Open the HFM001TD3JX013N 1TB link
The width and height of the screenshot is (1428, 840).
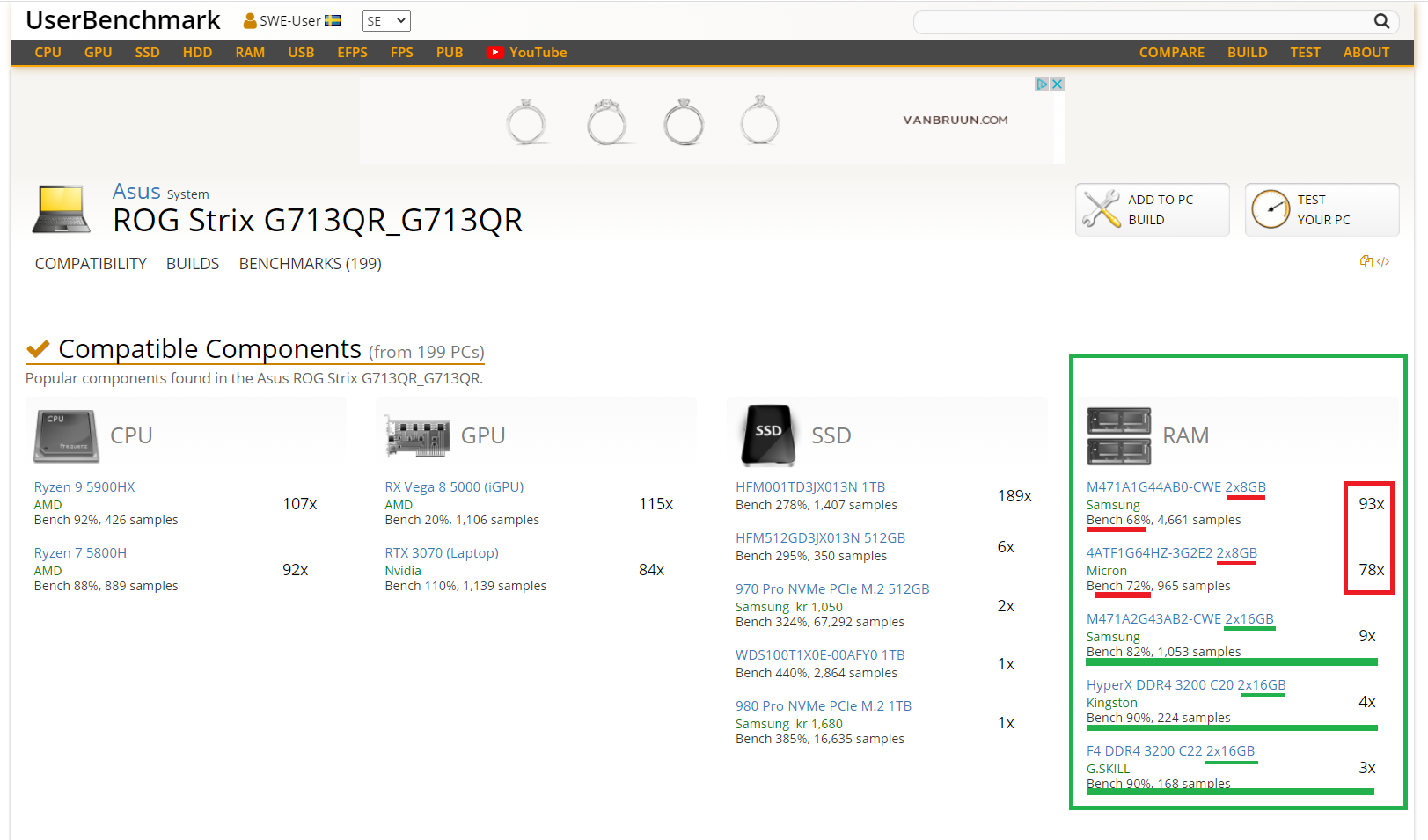[x=810, y=487]
